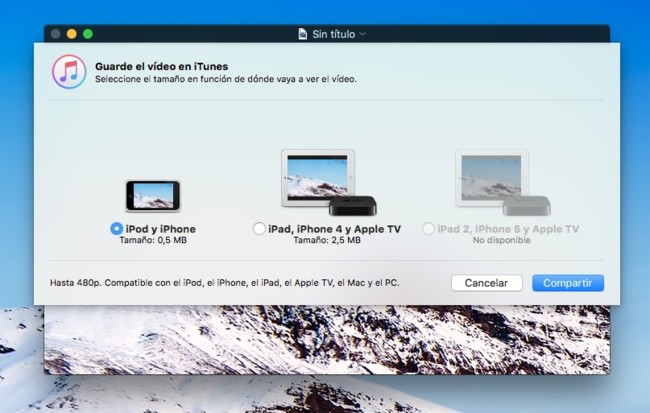Click the iPhone device thumbnail
The image size is (650, 413).
coord(153,196)
